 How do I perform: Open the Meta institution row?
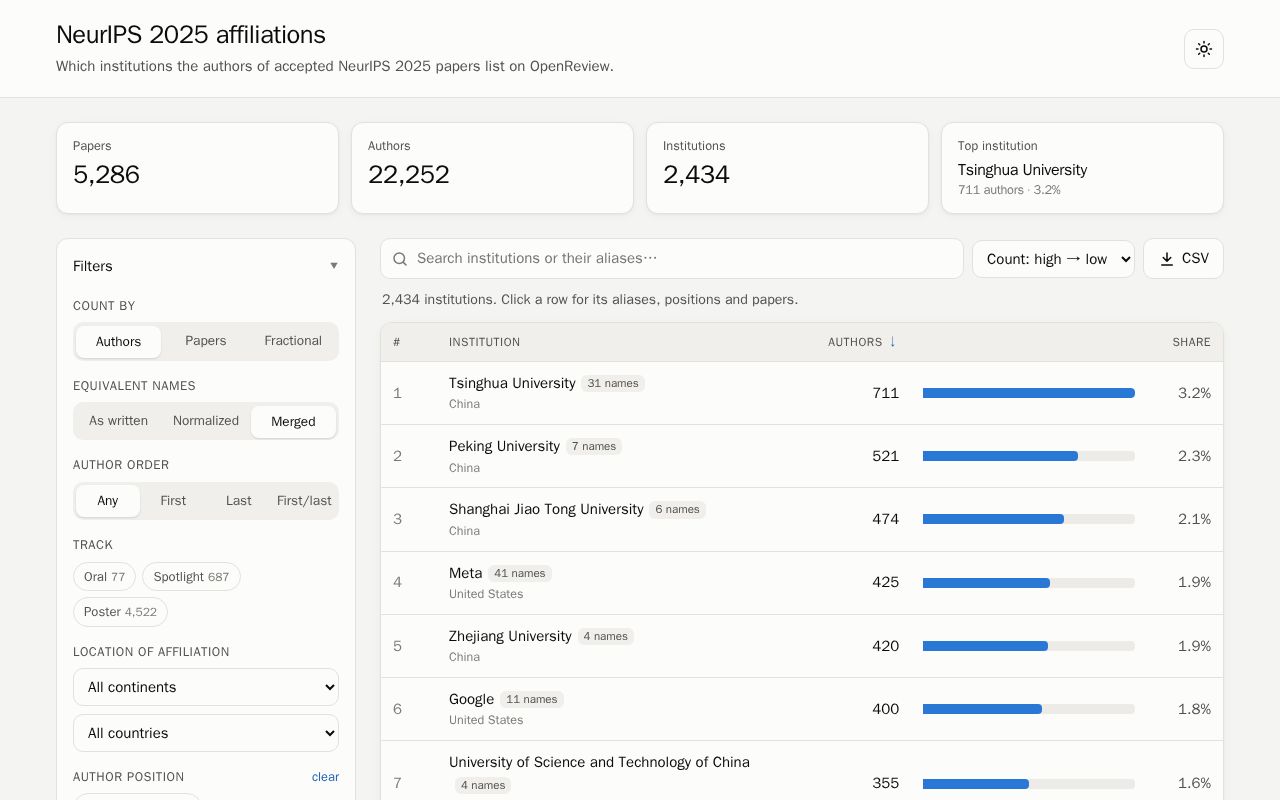(x=802, y=583)
